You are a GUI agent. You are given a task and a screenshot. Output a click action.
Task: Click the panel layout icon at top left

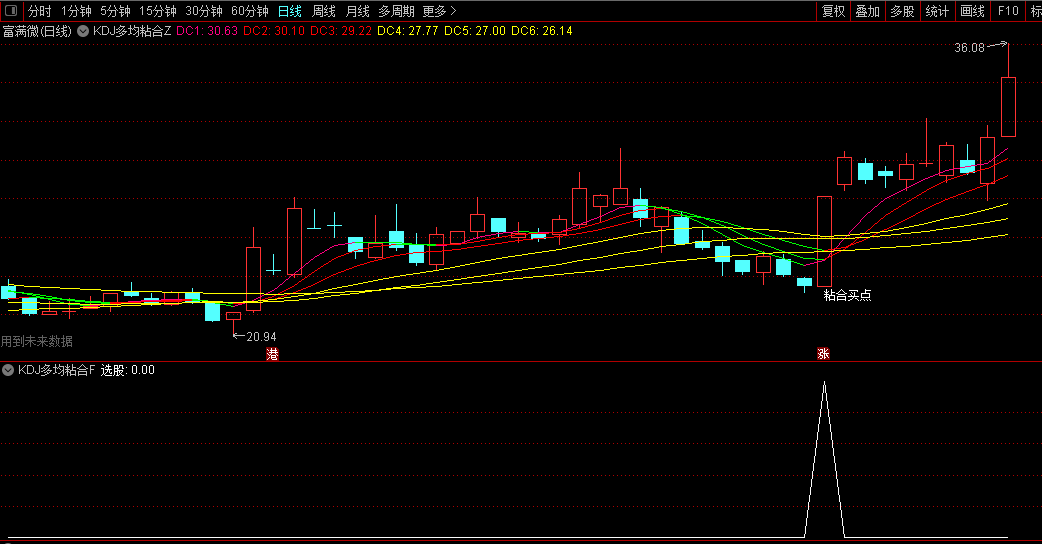coord(11,11)
